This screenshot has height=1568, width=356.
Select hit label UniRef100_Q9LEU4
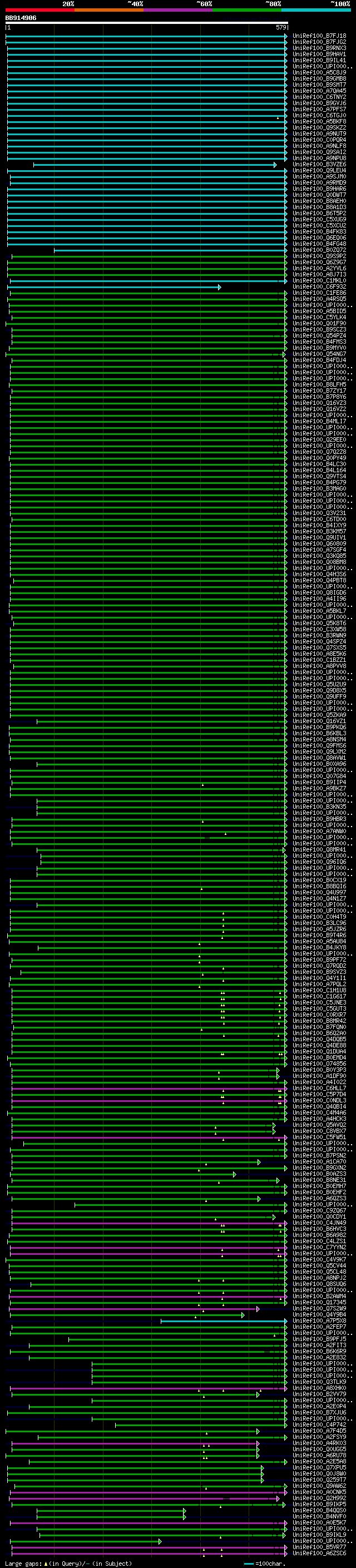(319, 171)
